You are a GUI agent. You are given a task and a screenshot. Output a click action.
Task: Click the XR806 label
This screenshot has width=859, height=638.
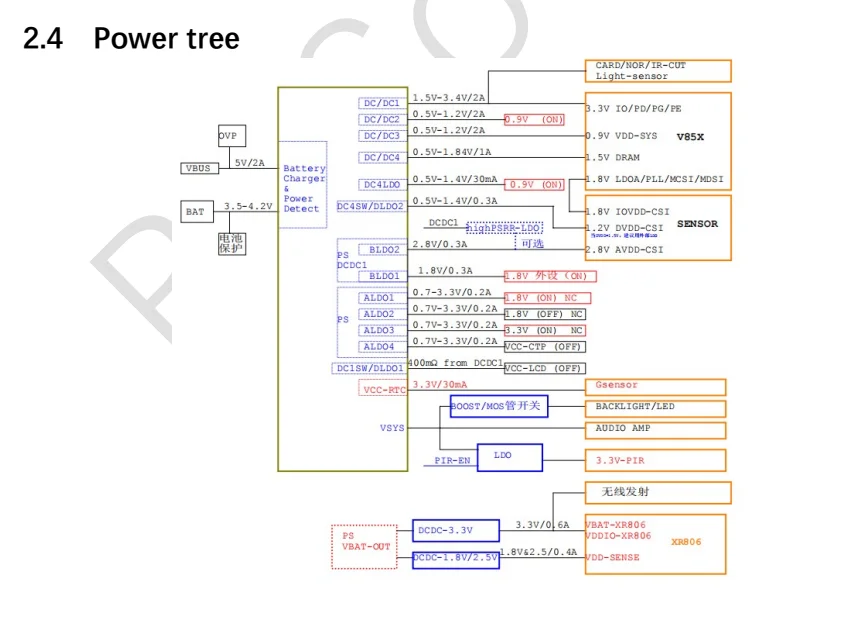(686, 542)
